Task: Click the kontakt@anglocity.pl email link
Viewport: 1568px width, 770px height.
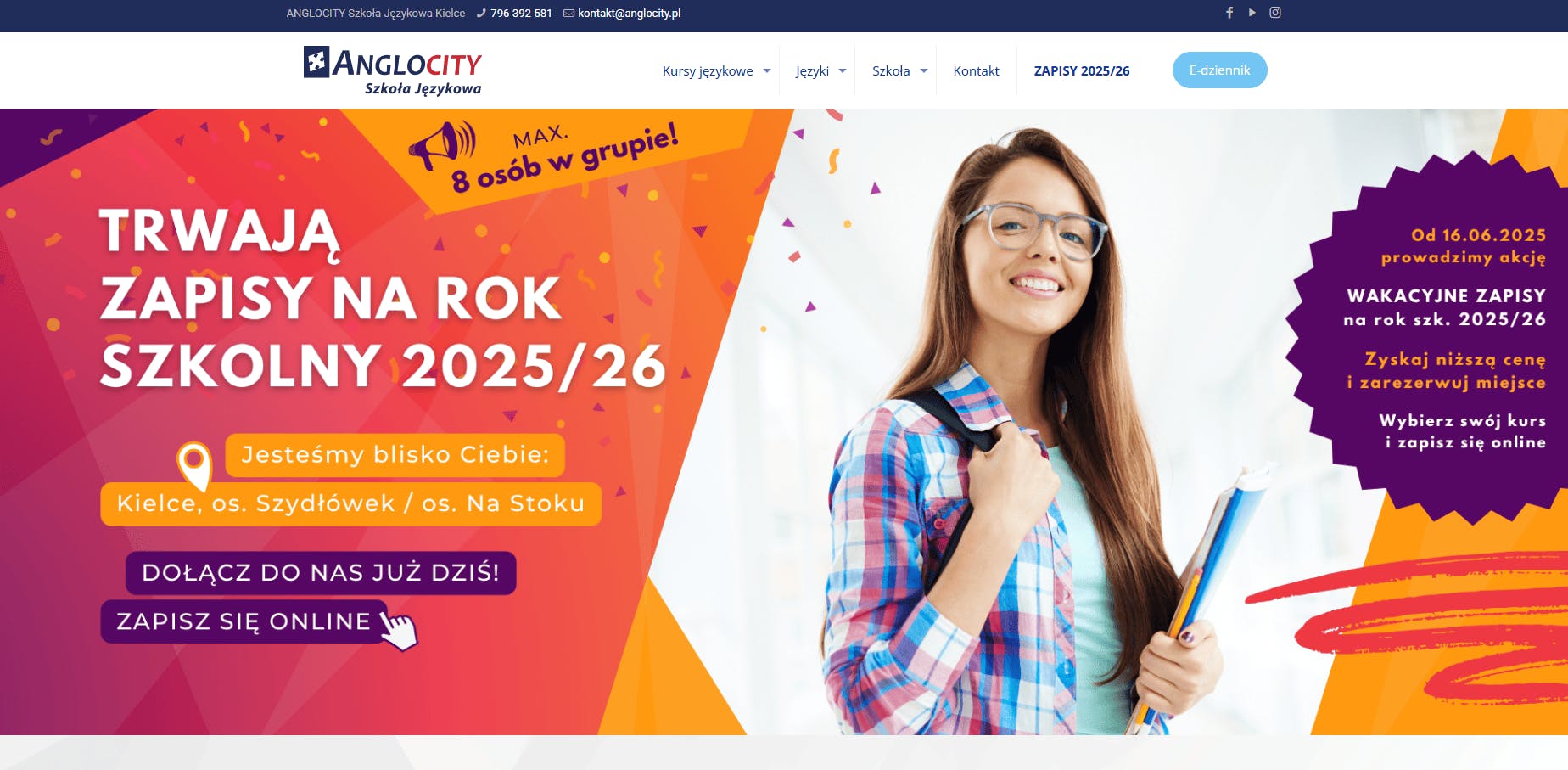Action: [629, 13]
